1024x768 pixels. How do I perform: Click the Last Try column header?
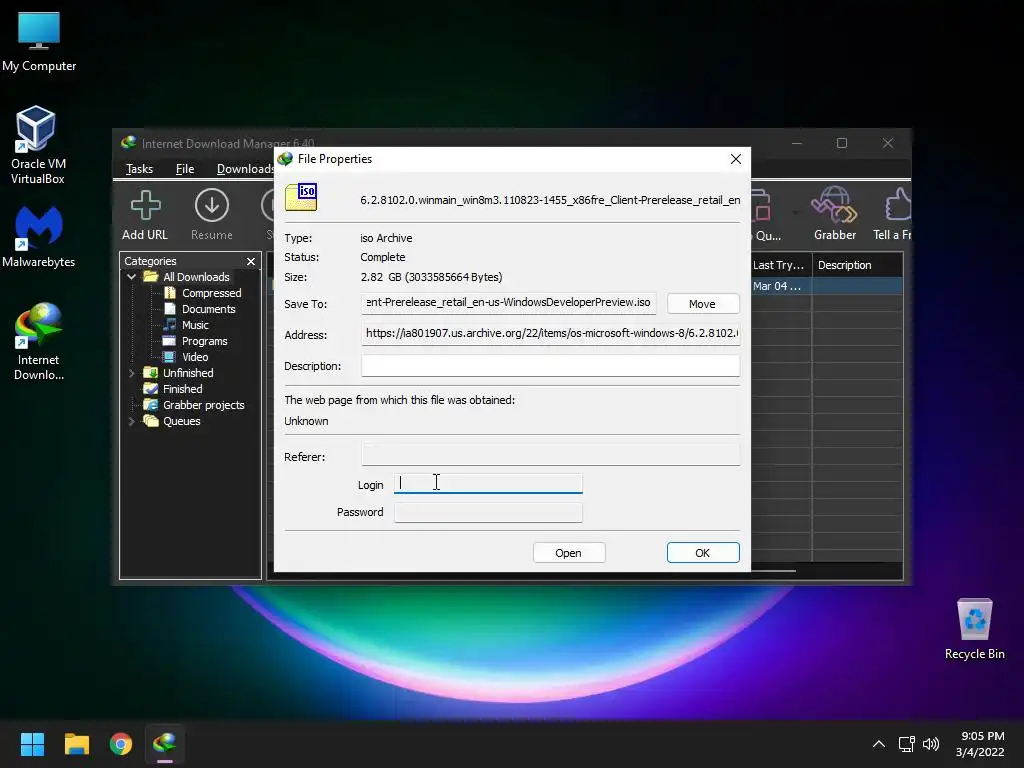coord(780,265)
